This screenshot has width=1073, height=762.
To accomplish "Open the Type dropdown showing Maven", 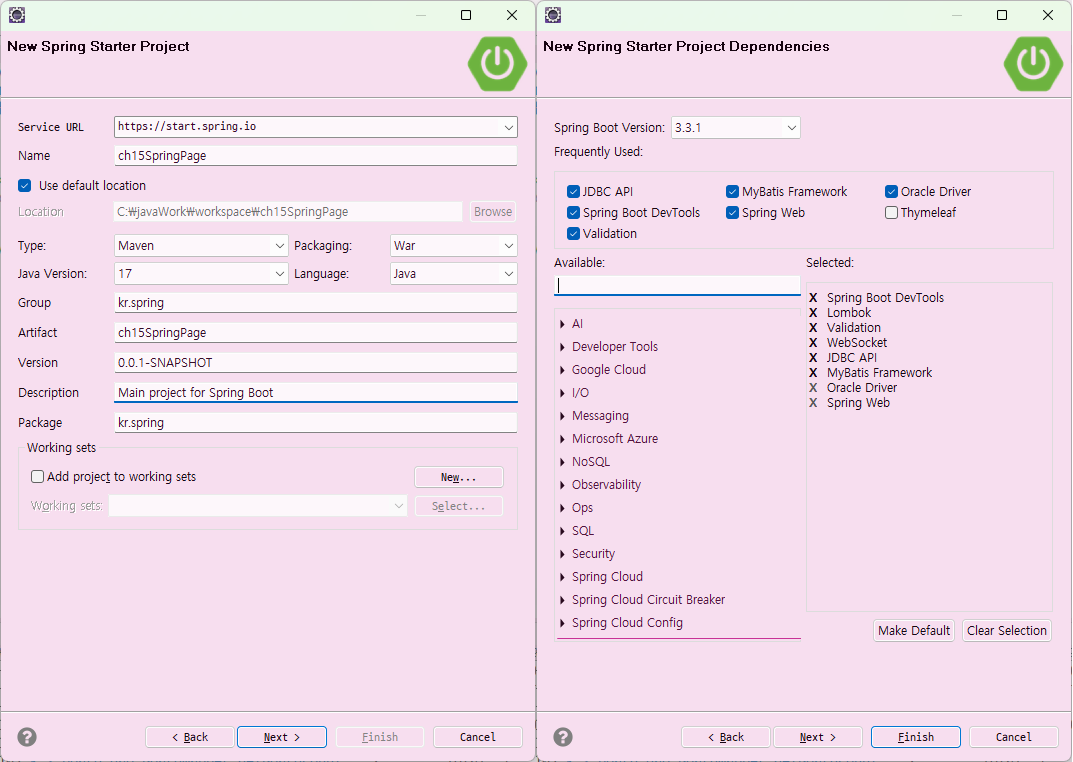I will point(279,246).
